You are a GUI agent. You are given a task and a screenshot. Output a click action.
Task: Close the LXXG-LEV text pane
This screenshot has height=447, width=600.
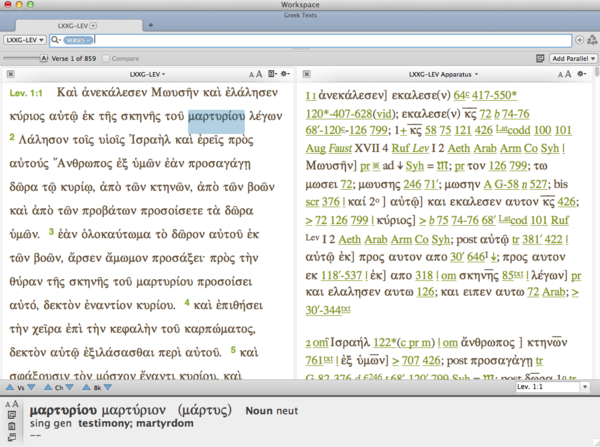(11, 74)
